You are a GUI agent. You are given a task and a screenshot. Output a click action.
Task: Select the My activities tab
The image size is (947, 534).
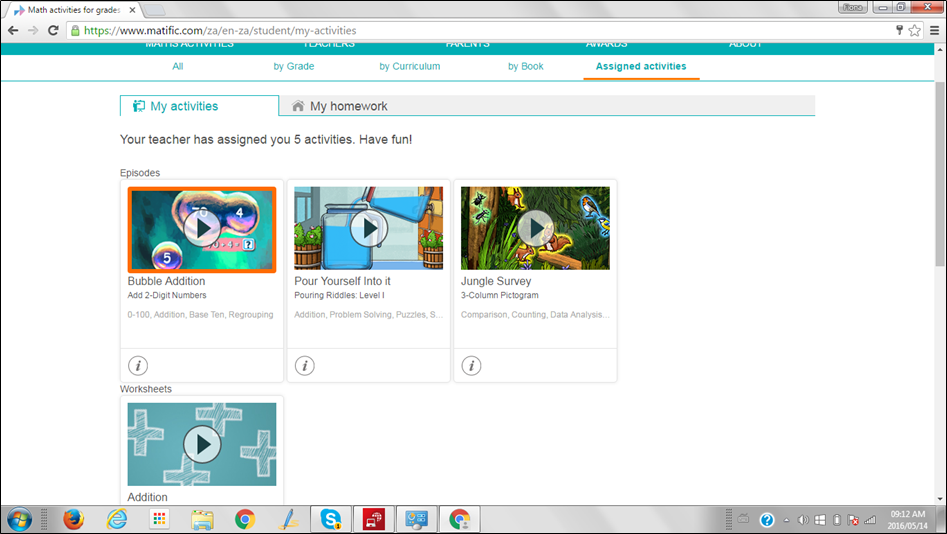(199, 106)
